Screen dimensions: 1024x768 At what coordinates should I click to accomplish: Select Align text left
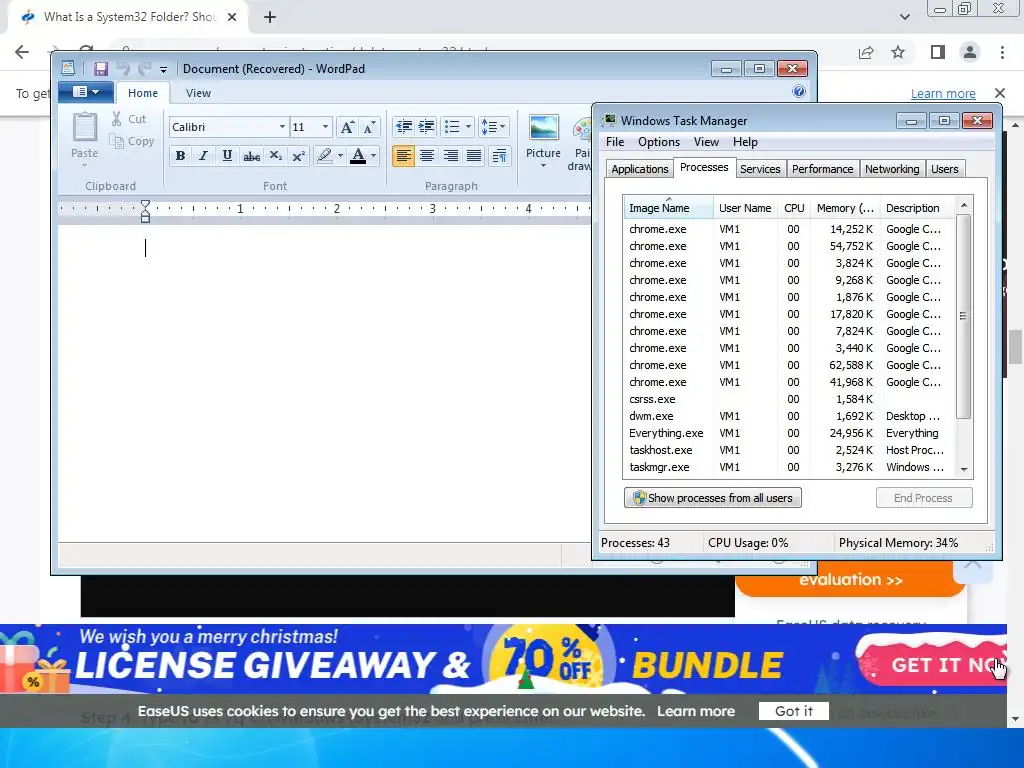[x=404, y=155]
